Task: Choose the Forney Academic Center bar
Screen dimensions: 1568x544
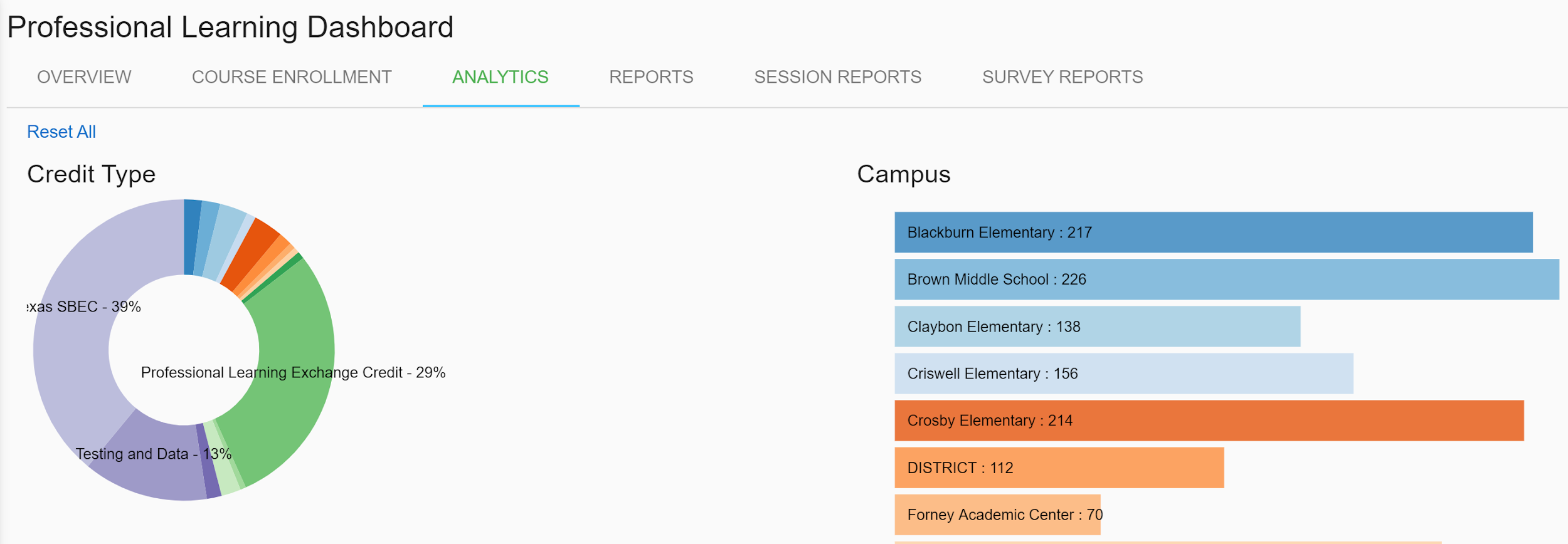Action: (x=997, y=515)
